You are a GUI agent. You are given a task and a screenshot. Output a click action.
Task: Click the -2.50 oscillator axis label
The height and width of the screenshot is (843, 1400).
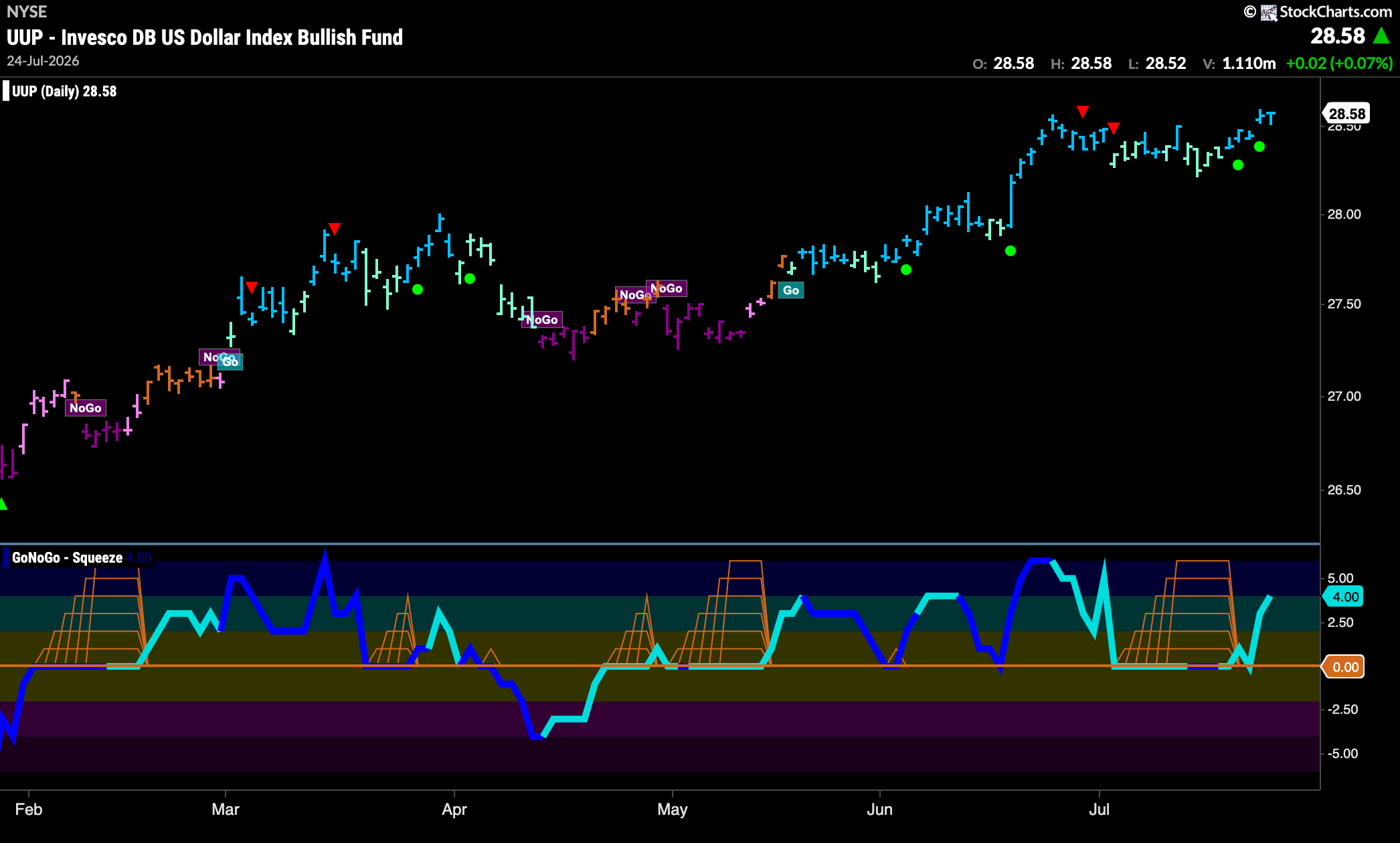1342,709
